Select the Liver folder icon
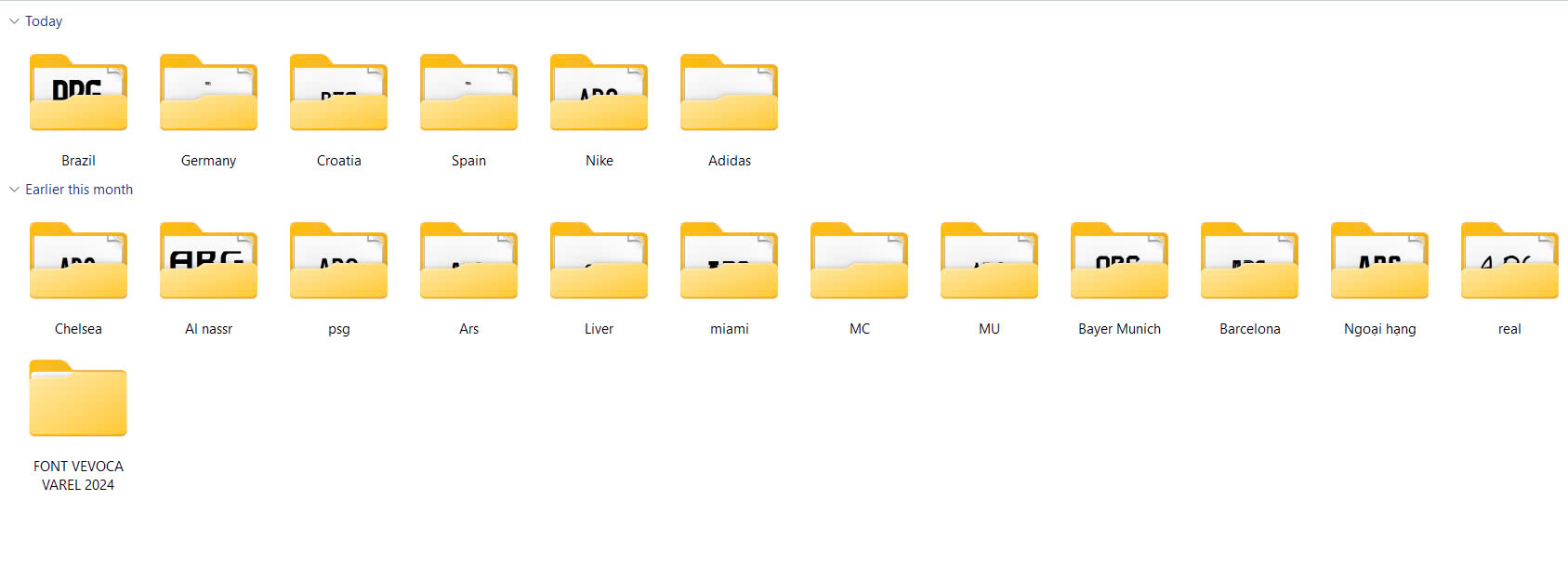This screenshot has height=566, width=1568. click(599, 260)
